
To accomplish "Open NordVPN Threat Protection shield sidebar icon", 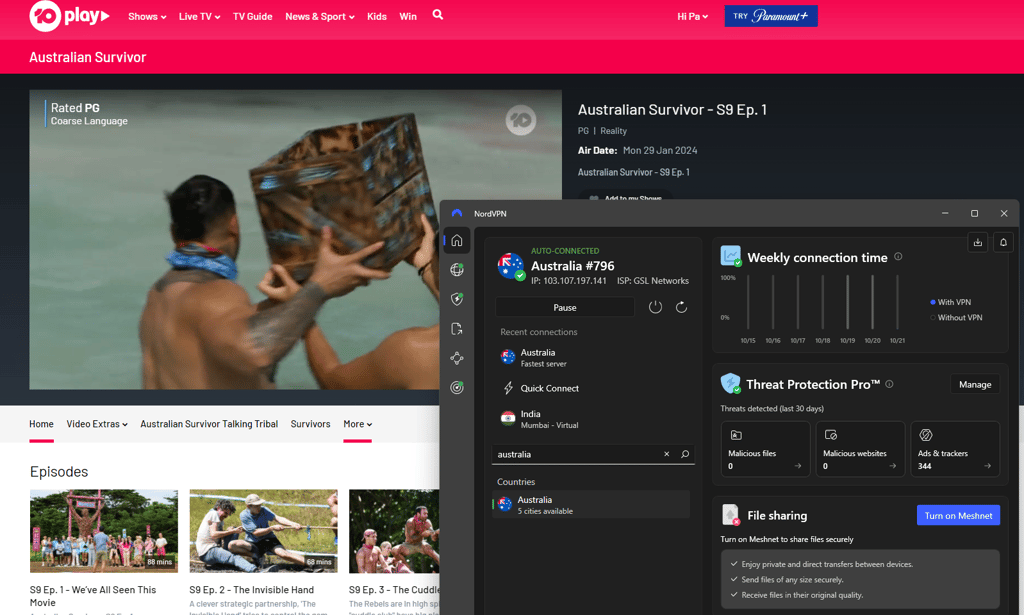I will coord(457,299).
